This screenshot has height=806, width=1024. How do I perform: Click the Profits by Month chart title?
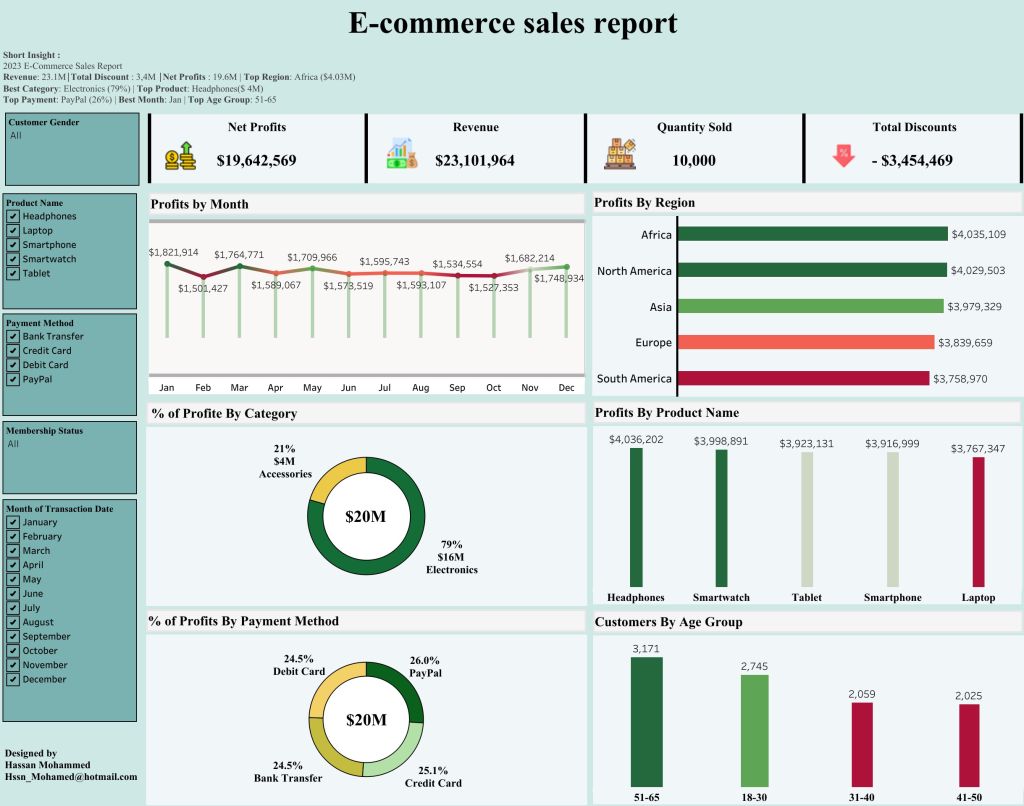(x=200, y=204)
